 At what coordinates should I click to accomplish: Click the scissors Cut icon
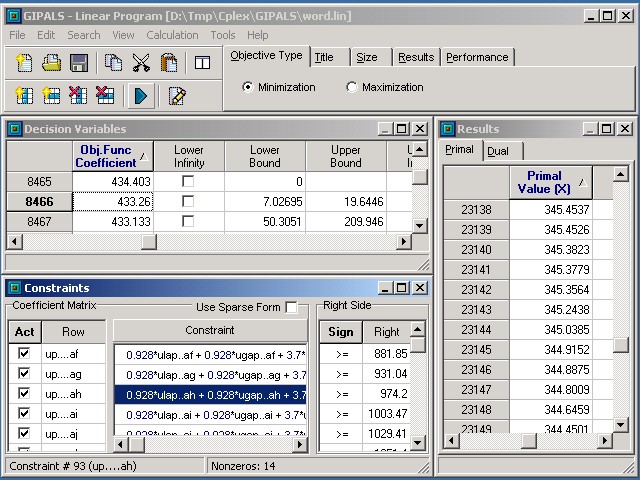pos(141,63)
